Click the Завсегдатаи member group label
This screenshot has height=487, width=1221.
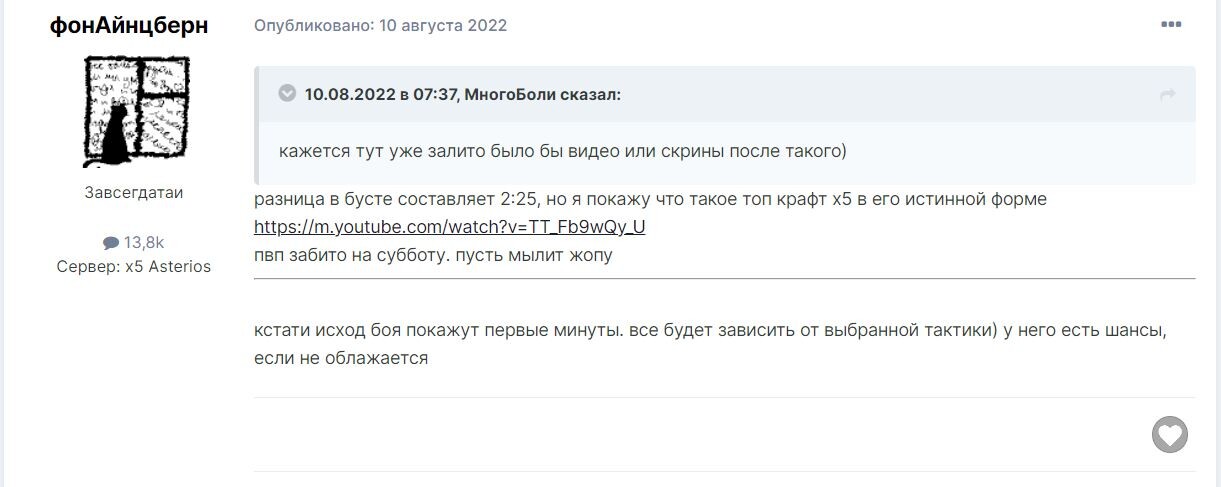(x=134, y=193)
